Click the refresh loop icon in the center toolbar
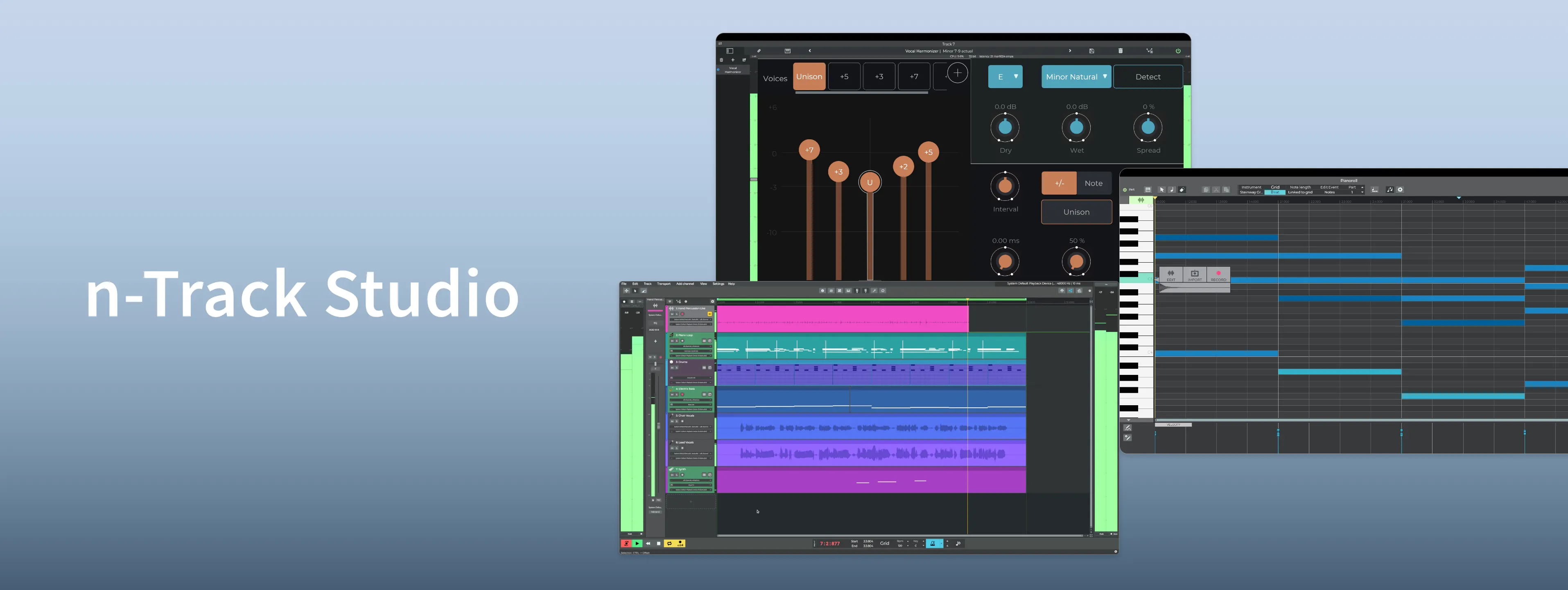Screen dimensions: 1568x590 coord(883,291)
